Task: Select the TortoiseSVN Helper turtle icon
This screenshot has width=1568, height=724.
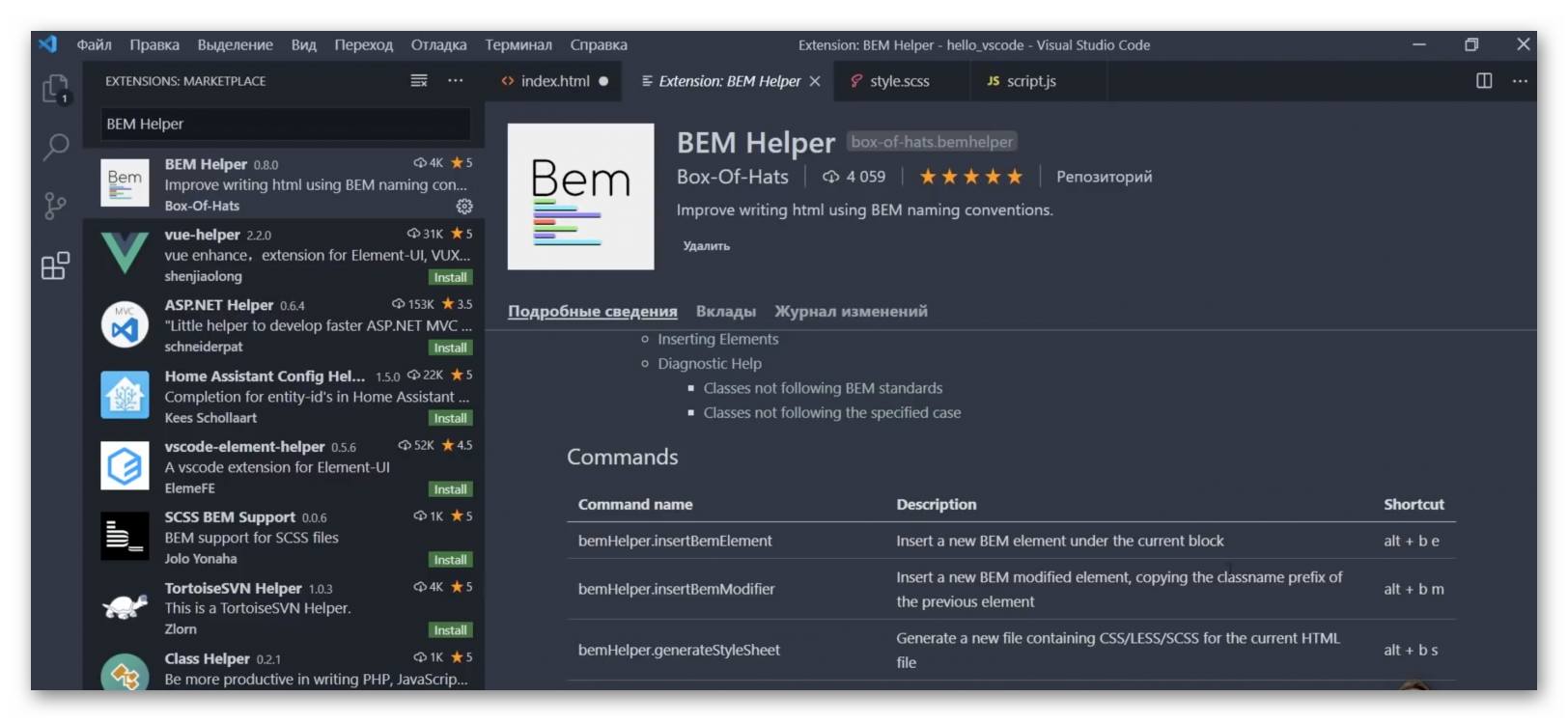Action: click(125, 606)
